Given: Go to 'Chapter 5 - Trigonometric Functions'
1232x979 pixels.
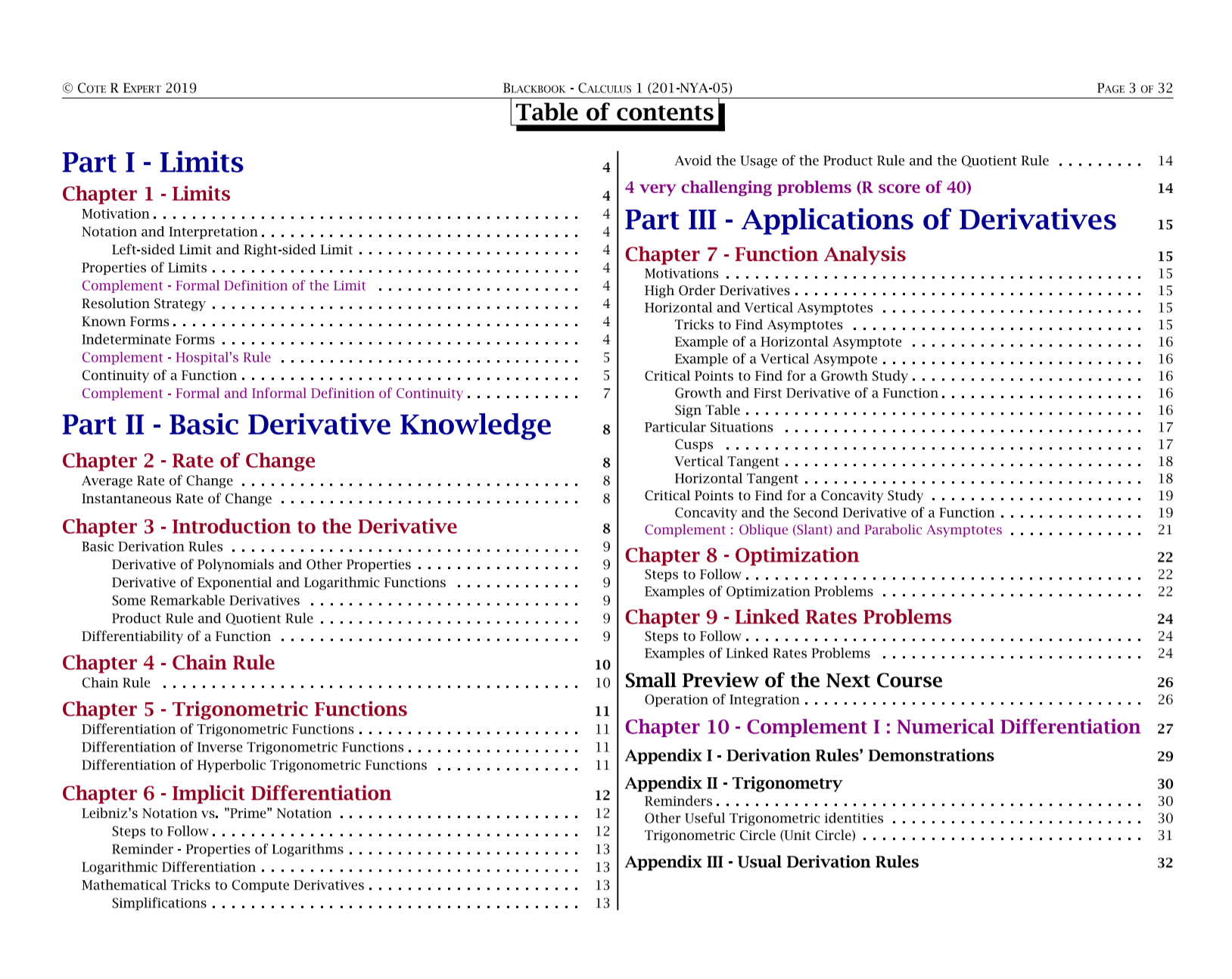Looking at the screenshot, I should pyautogui.click(x=235, y=709).
